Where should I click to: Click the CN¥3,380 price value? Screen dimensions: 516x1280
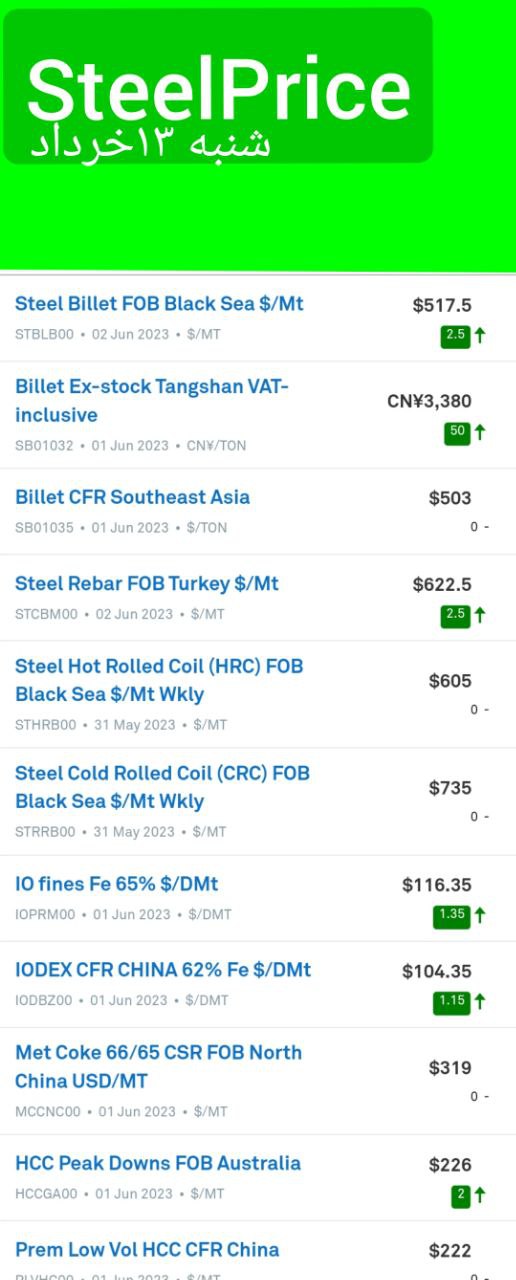(x=430, y=402)
